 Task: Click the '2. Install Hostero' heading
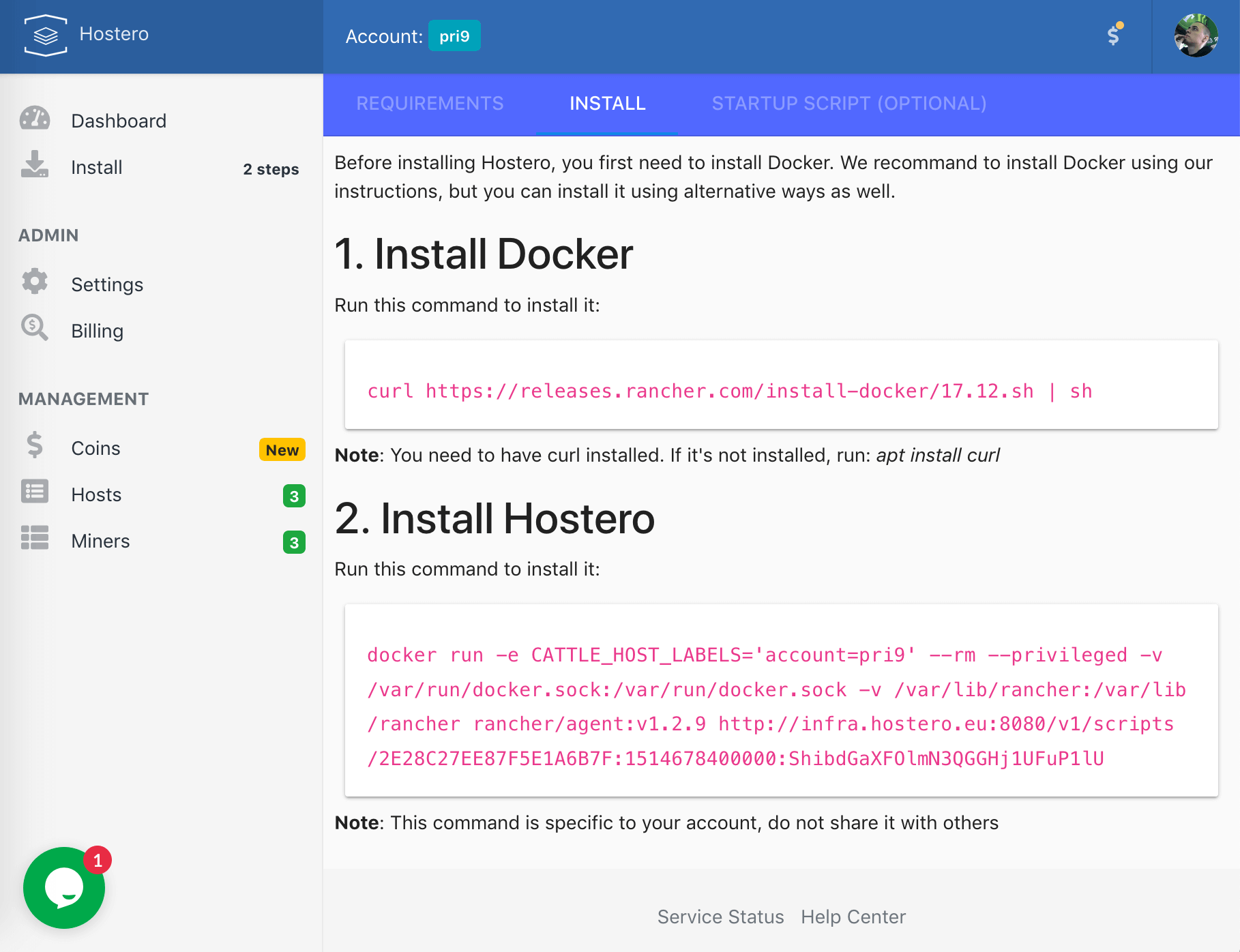pos(494,518)
